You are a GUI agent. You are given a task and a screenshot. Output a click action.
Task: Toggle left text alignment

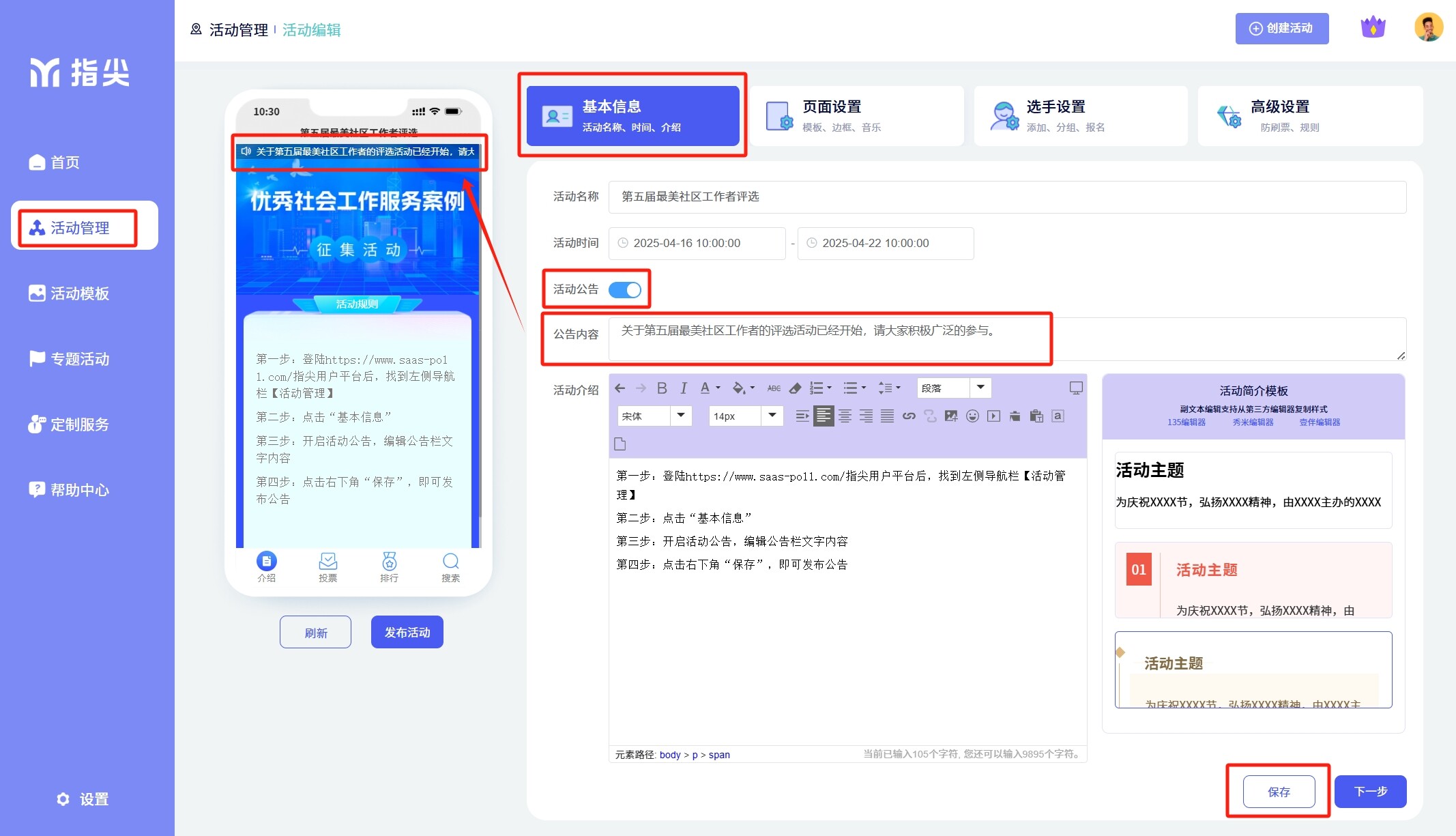pyautogui.click(x=824, y=416)
